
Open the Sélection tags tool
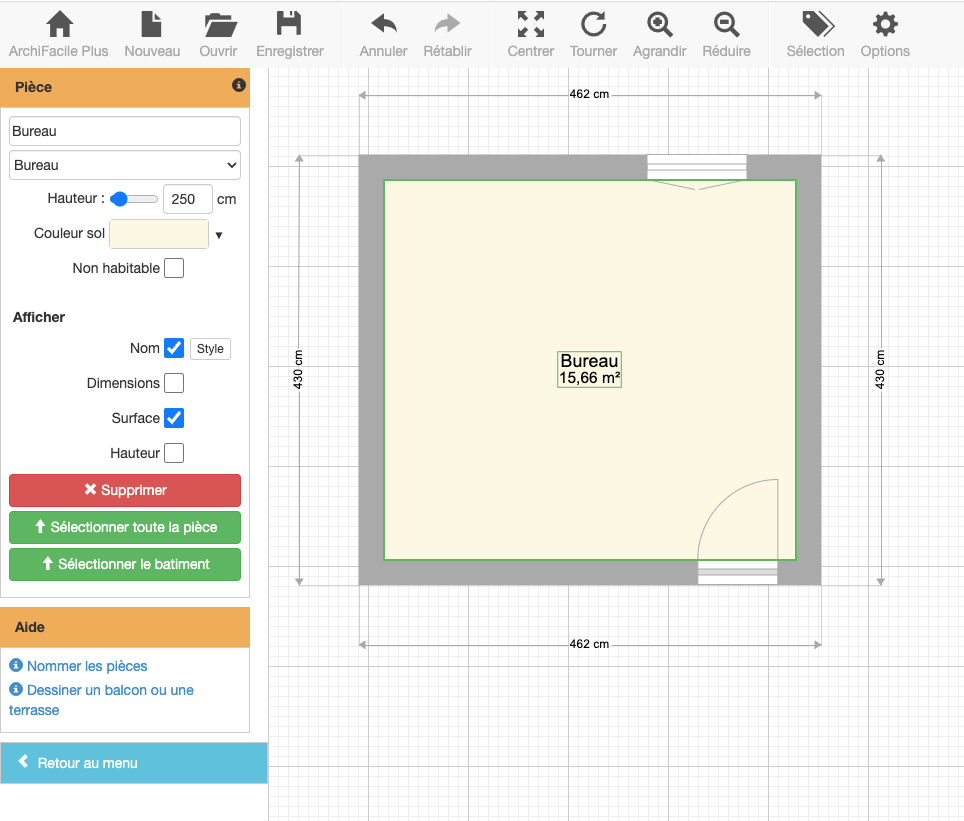(x=815, y=26)
